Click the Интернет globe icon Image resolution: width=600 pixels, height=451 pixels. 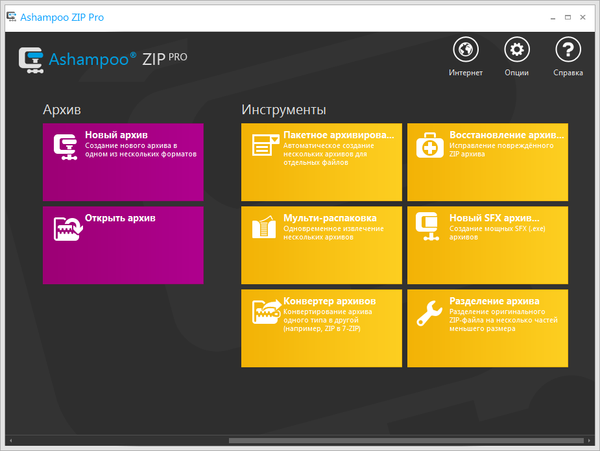click(466, 51)
